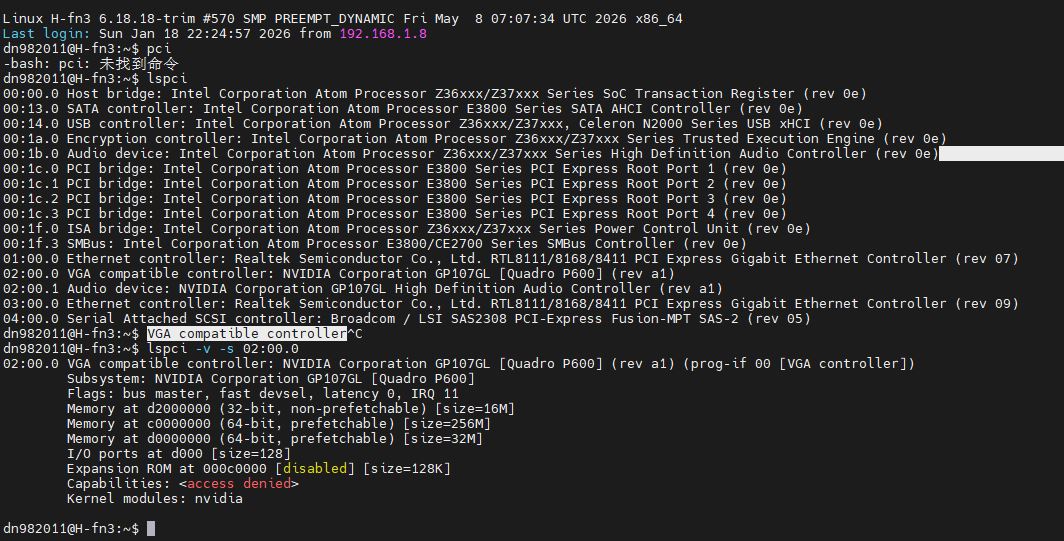Click the highlighted 'VGA compatible controller' text
Image resolution: width=1064 pixels, height=541 pixels.
click(246, 333)
